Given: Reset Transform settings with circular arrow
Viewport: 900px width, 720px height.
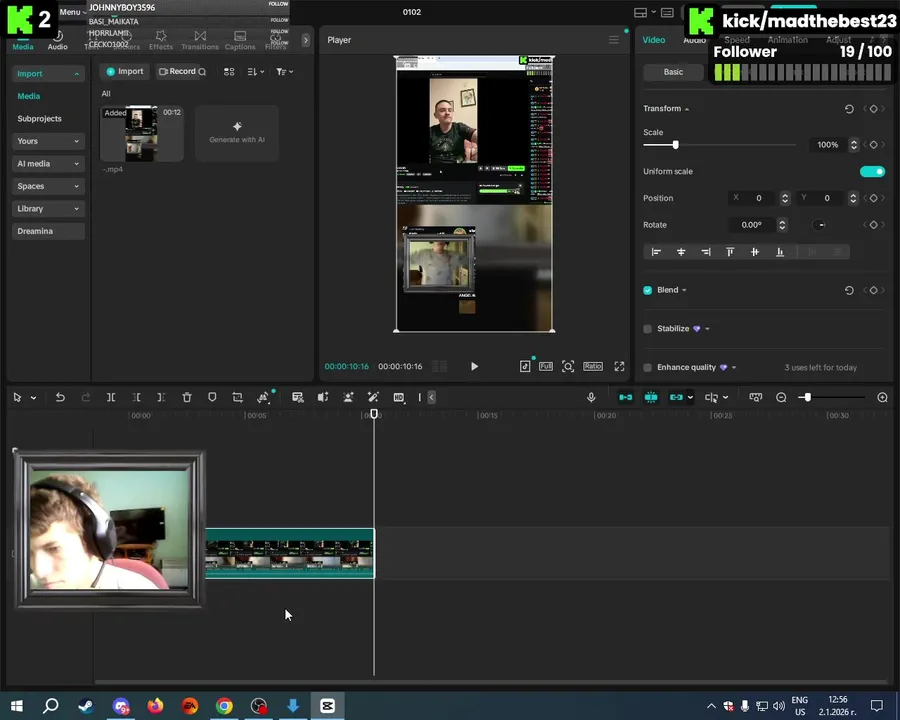Looking at the screenshot, I should [x=849, y=109].
